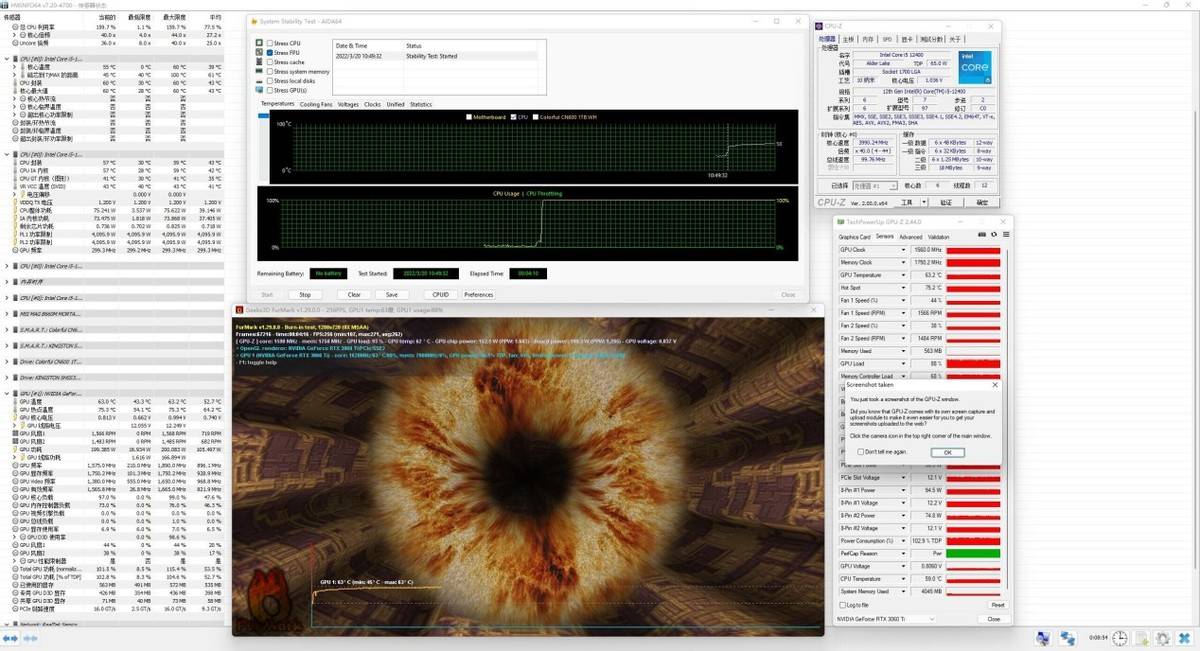
Task: Uncheck Stress FPU option
Action: [x=268, y=52]
